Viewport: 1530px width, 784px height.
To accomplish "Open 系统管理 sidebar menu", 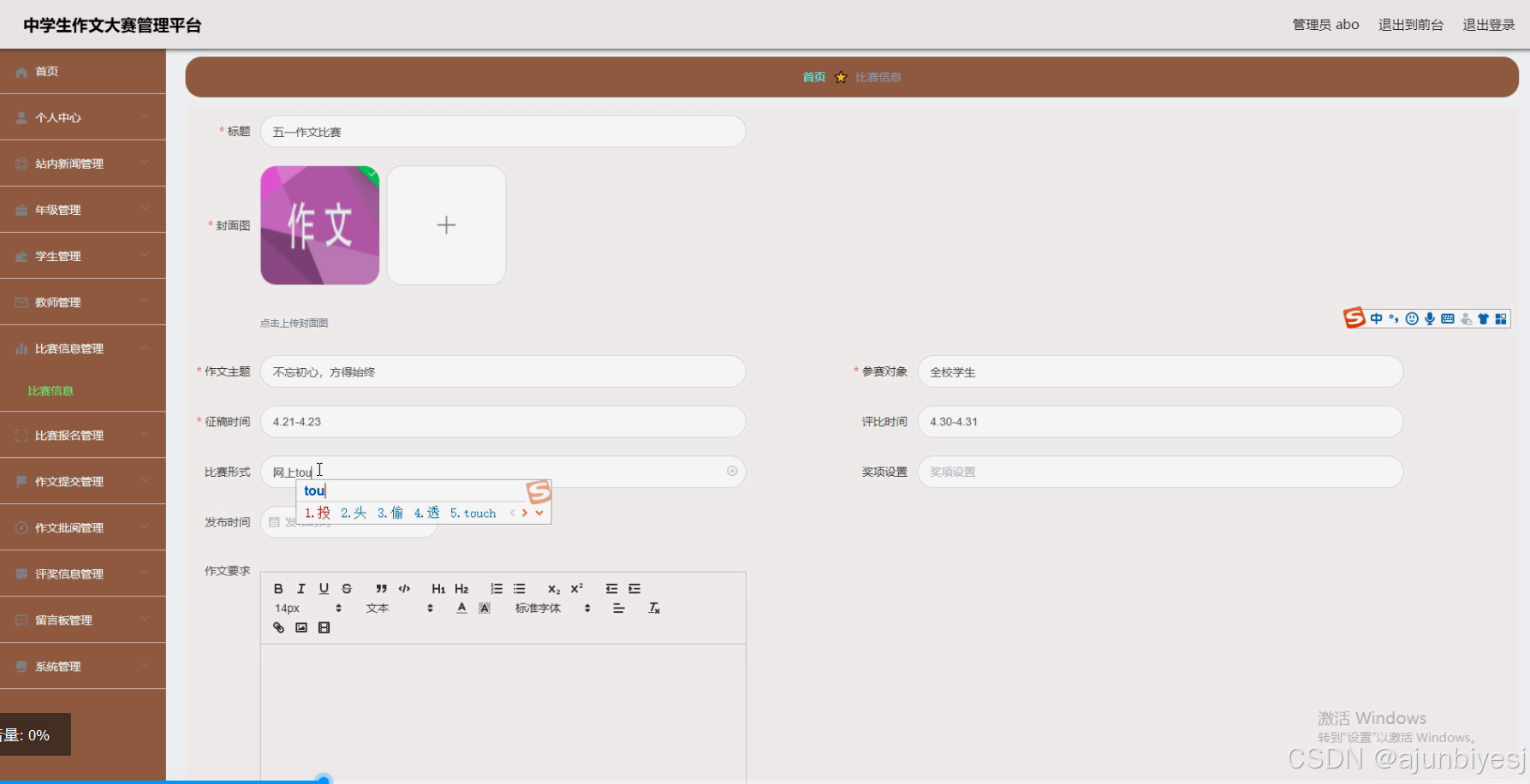I will (x=83, y=666).
